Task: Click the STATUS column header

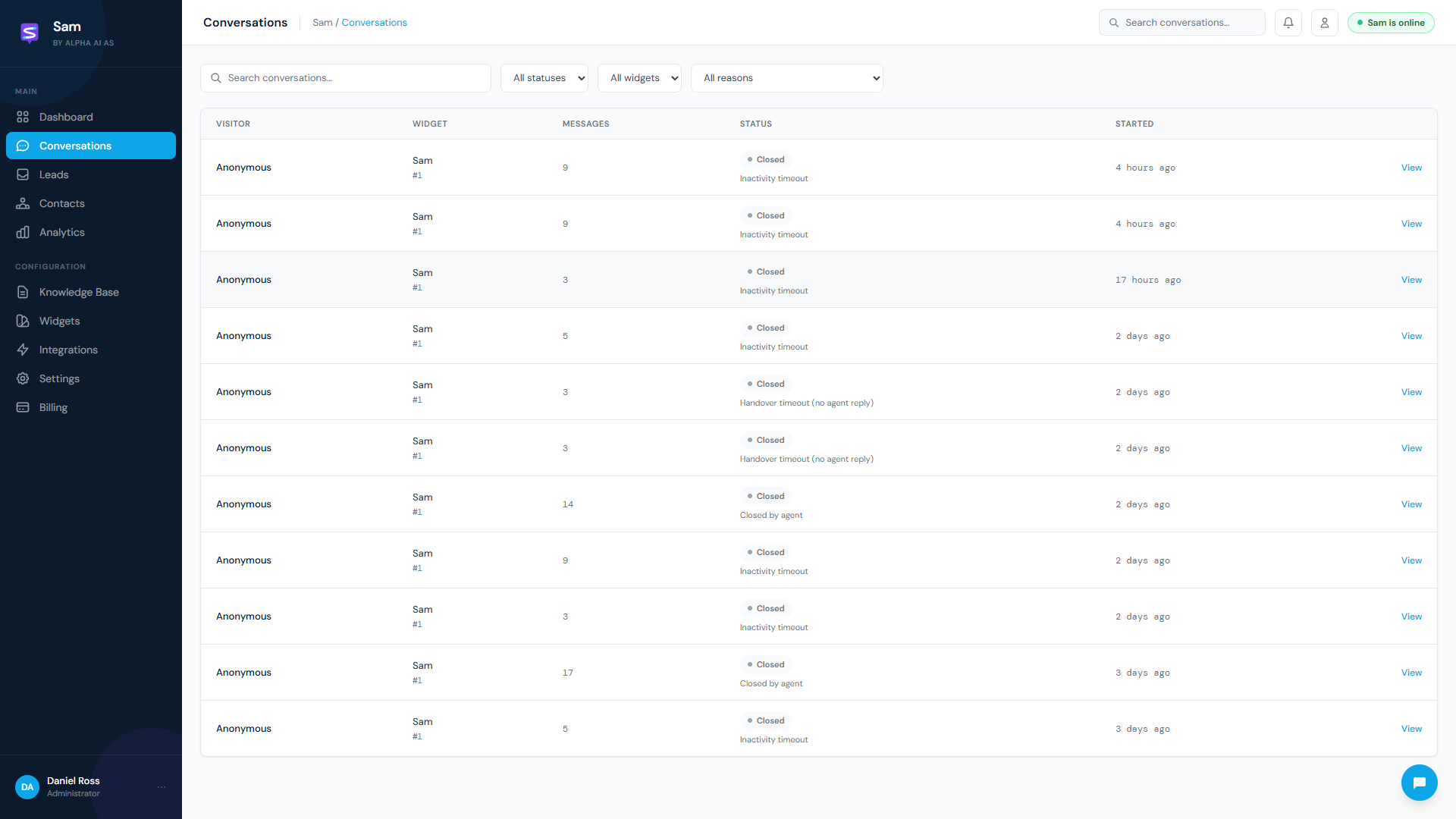Action: [756, 124]
